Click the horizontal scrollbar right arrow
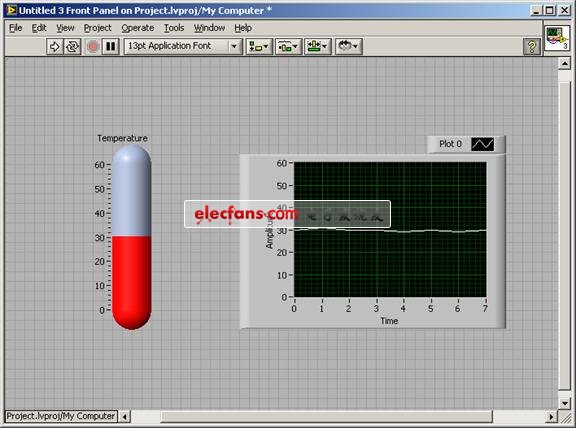This screenshot has height=428, width=576. coord(551,417)
